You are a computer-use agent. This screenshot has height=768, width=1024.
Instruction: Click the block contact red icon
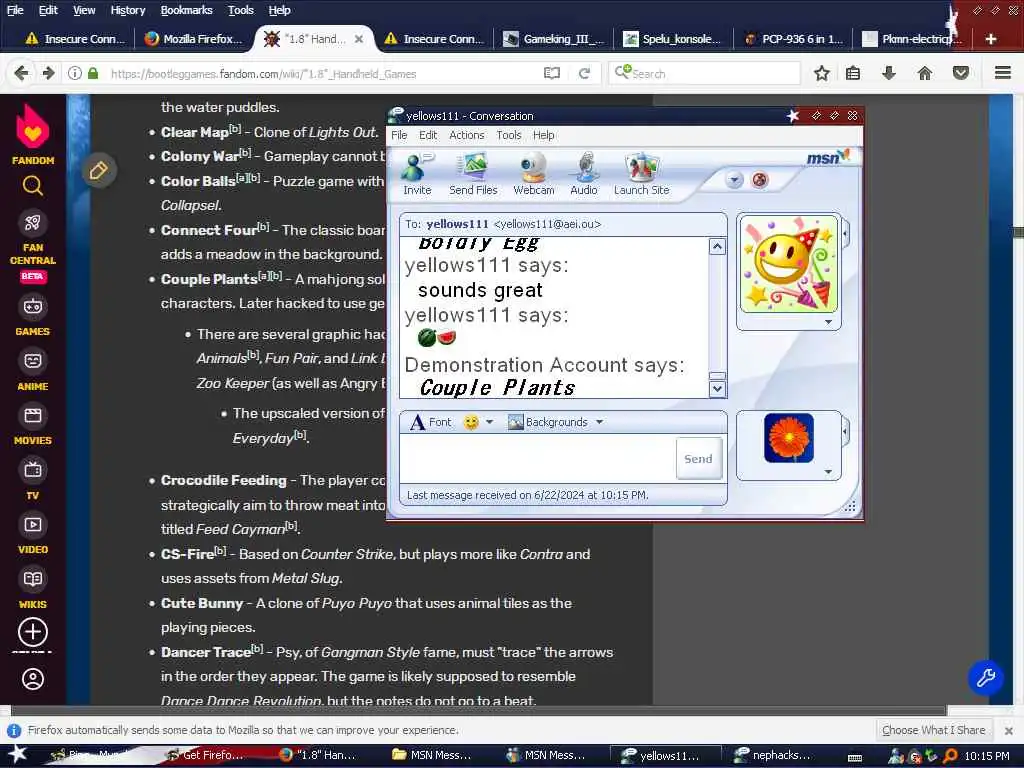pos(760,180)
